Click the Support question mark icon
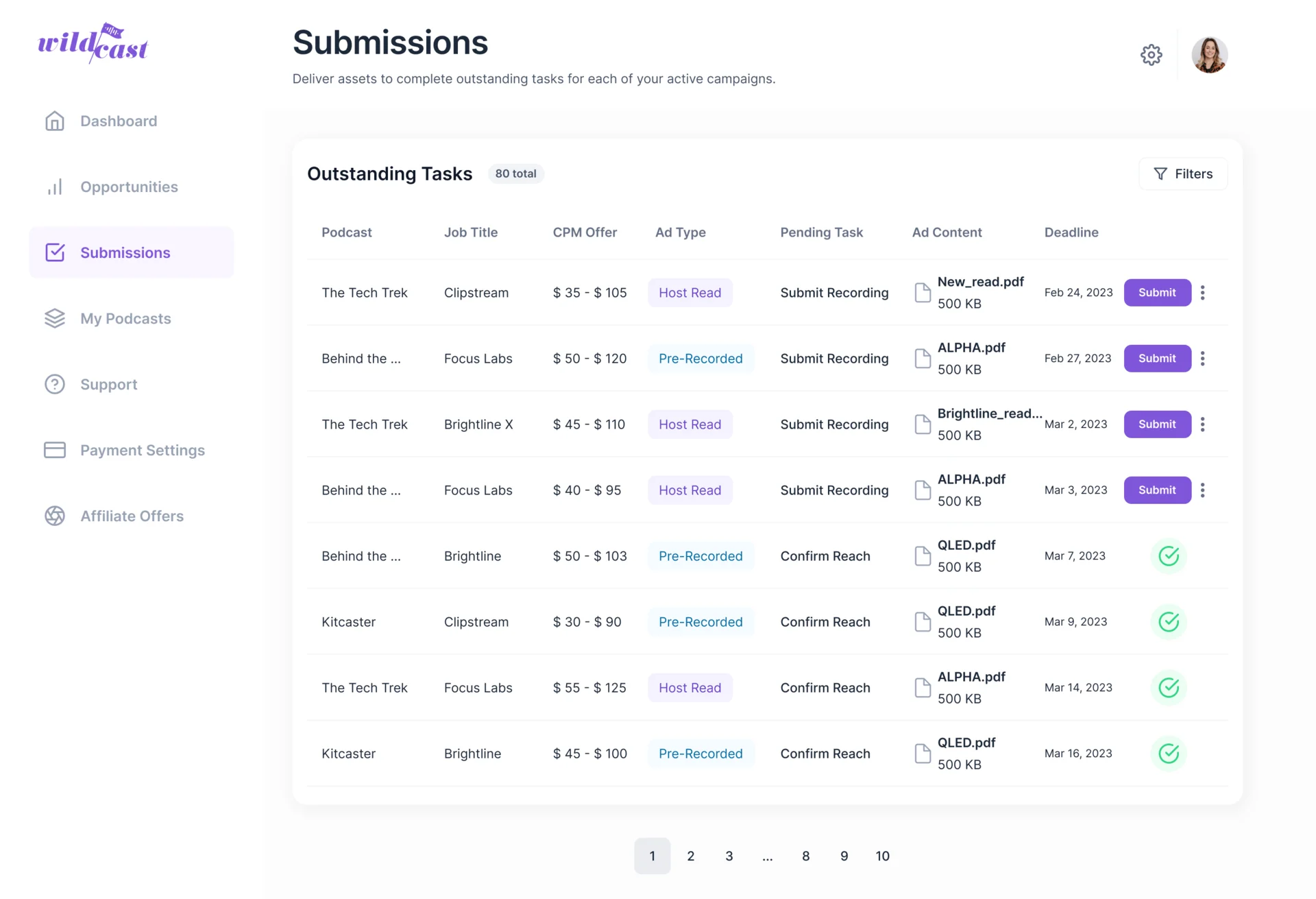This screenshot has height=899, width=1316. point(55,384)
